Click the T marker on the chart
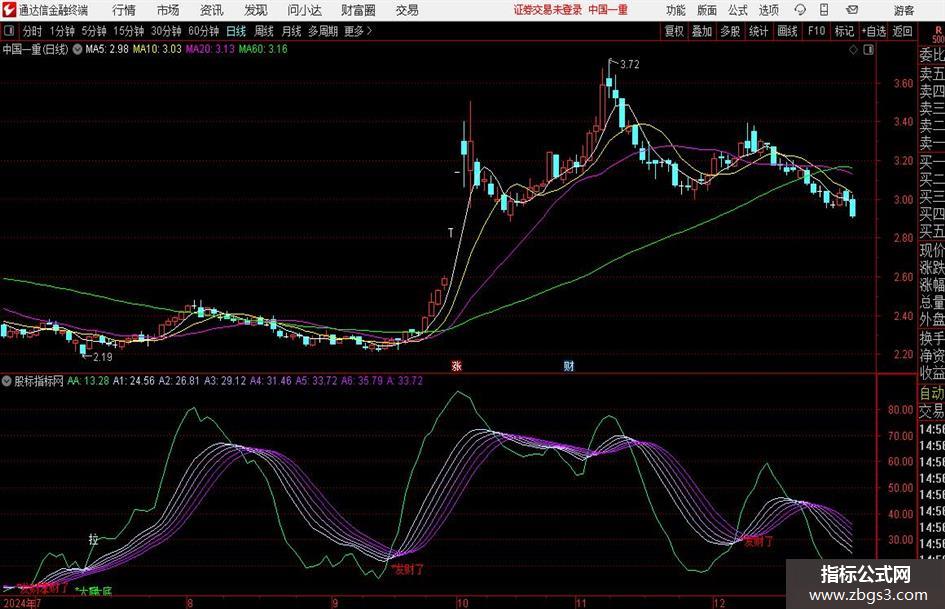 point(450,233)
